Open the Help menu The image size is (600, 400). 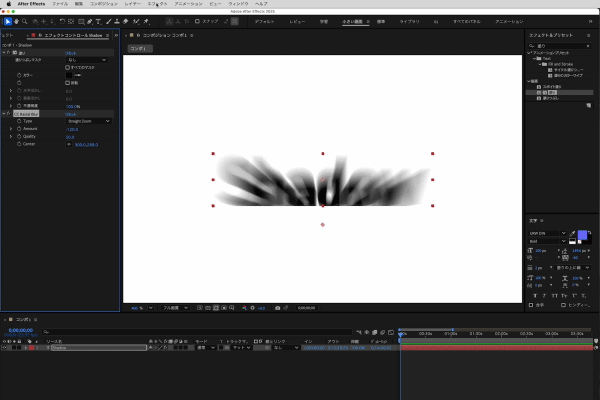pos(261,4)
